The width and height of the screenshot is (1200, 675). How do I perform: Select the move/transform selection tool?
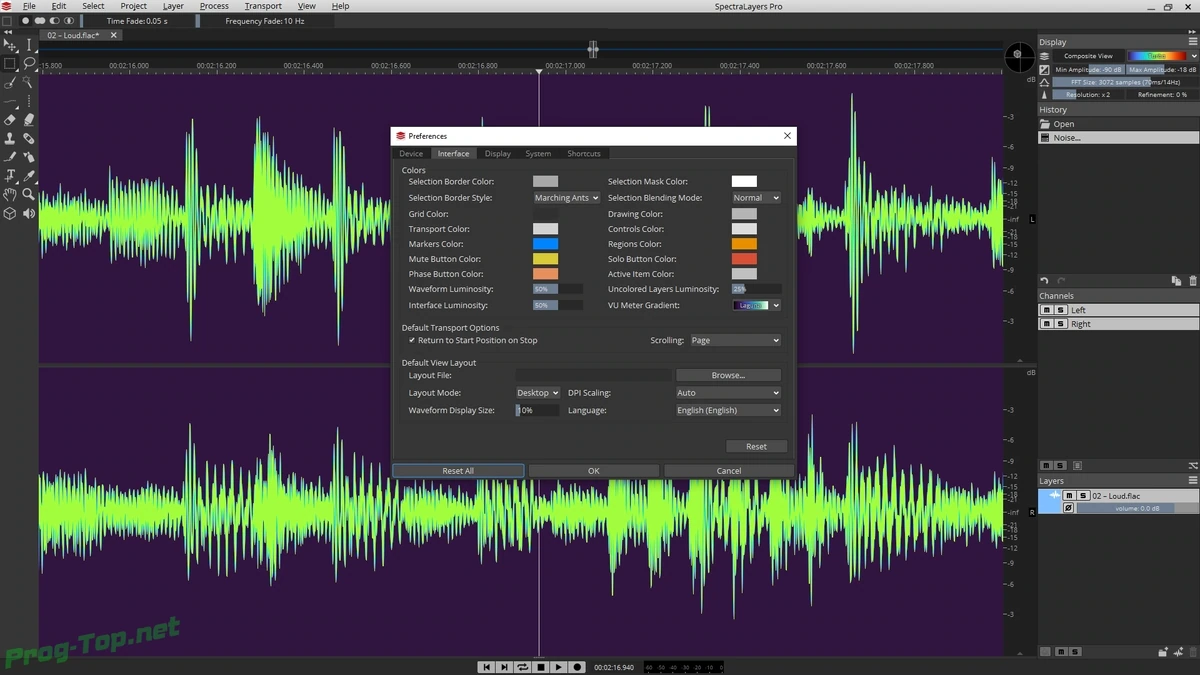coord(10,45)
